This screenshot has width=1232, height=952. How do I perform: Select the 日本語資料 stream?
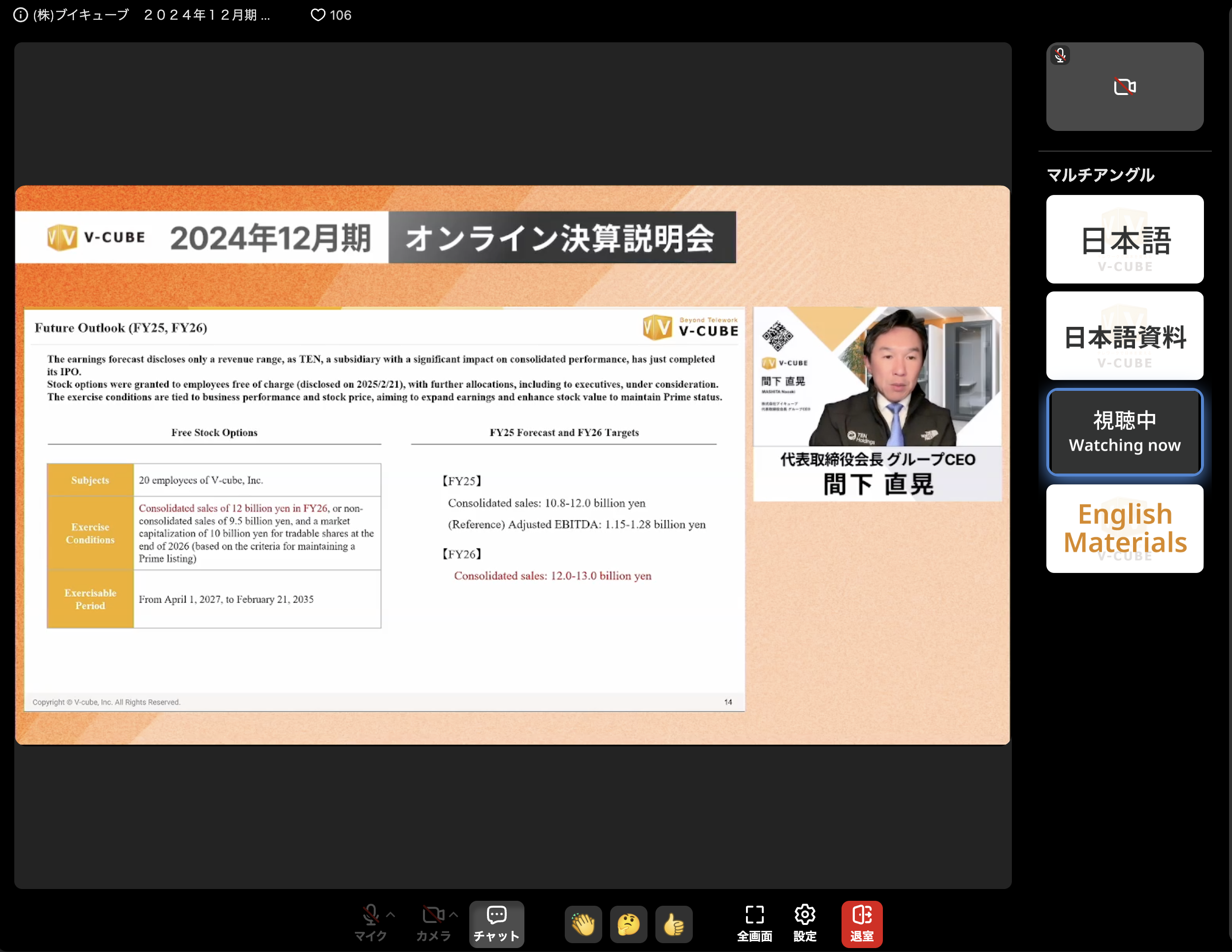(1124, 336)
